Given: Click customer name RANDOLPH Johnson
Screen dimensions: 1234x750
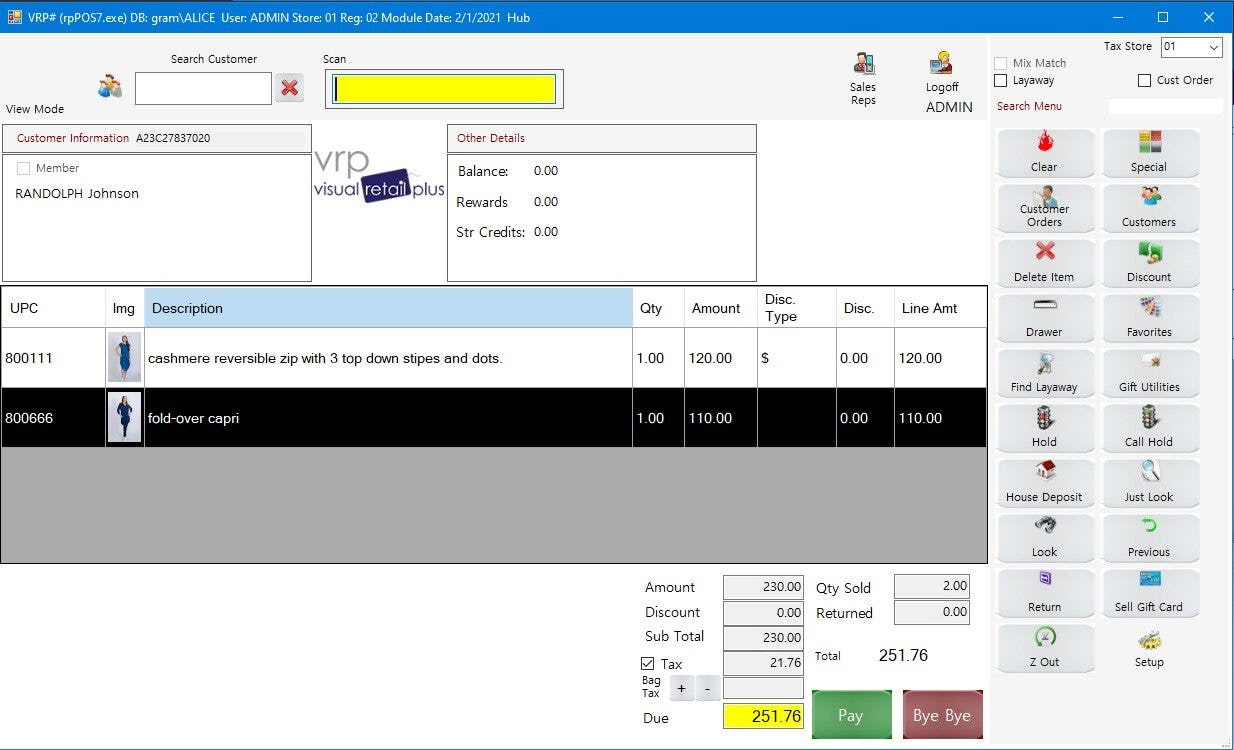Looking at the screenshot, I should pos(77,194).
